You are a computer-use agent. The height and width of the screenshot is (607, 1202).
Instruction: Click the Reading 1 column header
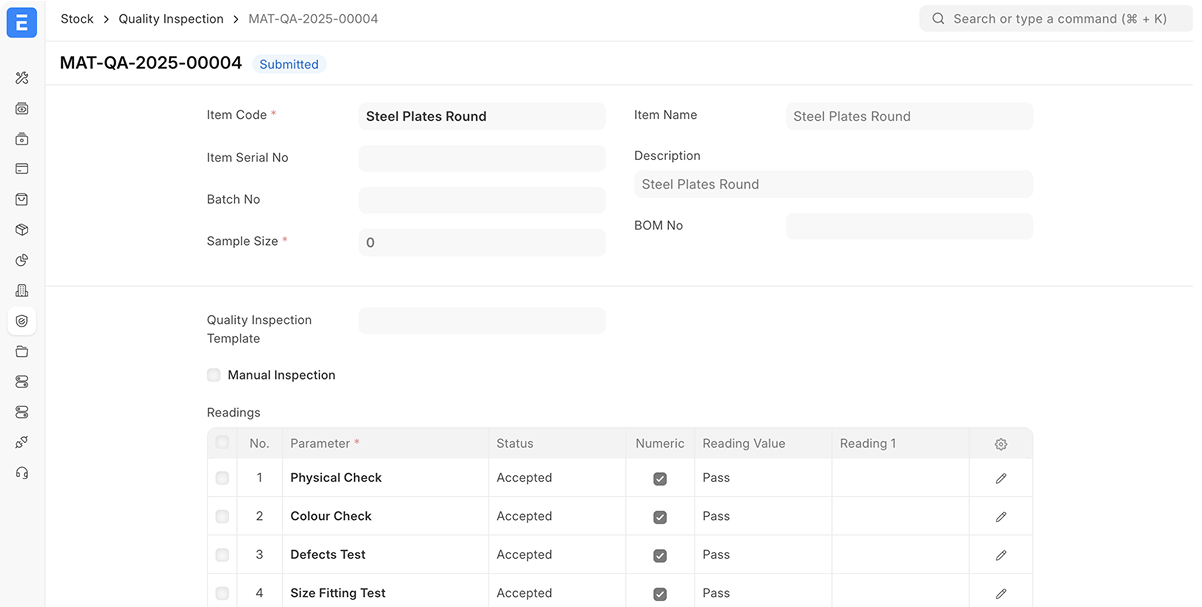click(x=900, y=443)
